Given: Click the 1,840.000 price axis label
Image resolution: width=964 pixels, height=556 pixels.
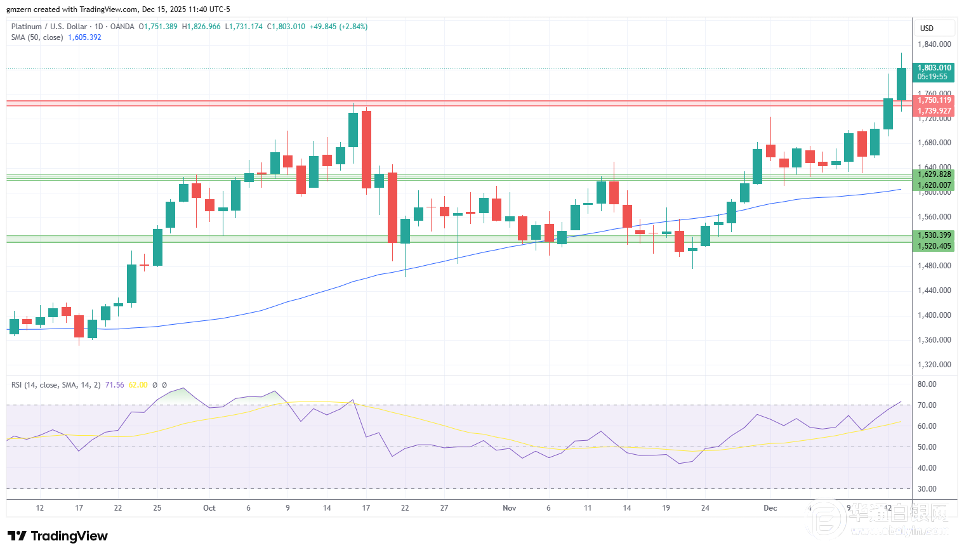Looking at the screenshot, I should coord(932,45).
